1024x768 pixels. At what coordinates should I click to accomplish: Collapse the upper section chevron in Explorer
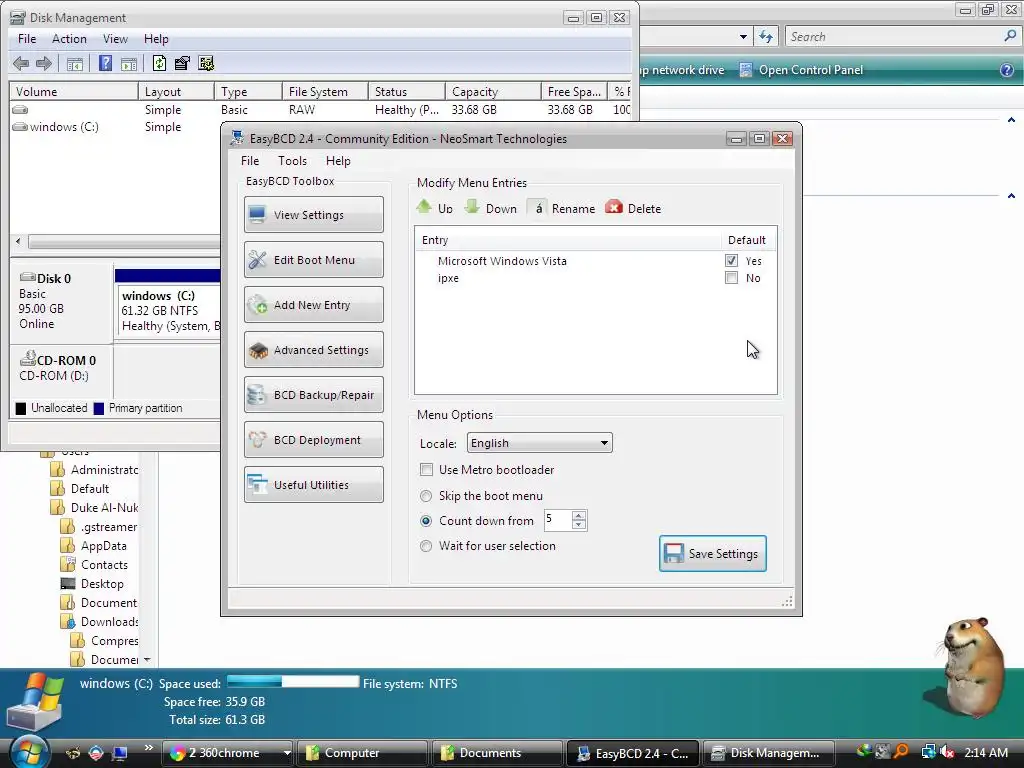coord(1011,120)
